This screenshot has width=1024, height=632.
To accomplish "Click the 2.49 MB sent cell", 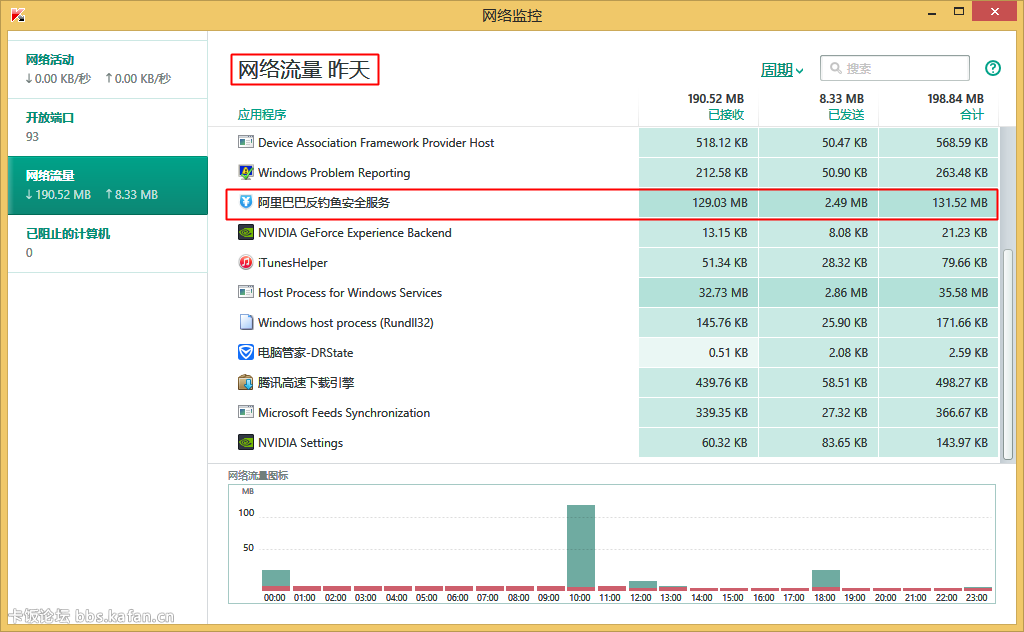I will pyautogui.click(x=818, y=202).
